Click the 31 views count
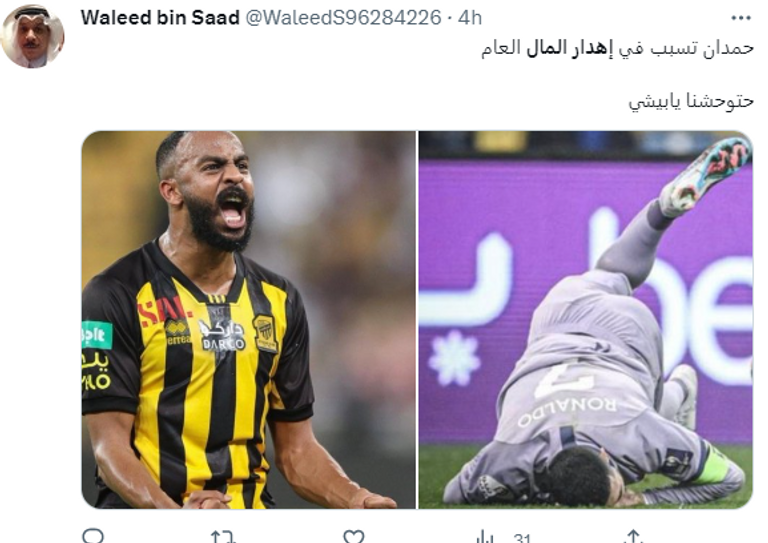This screenshot has height=543, width=768. click(522, 538)
